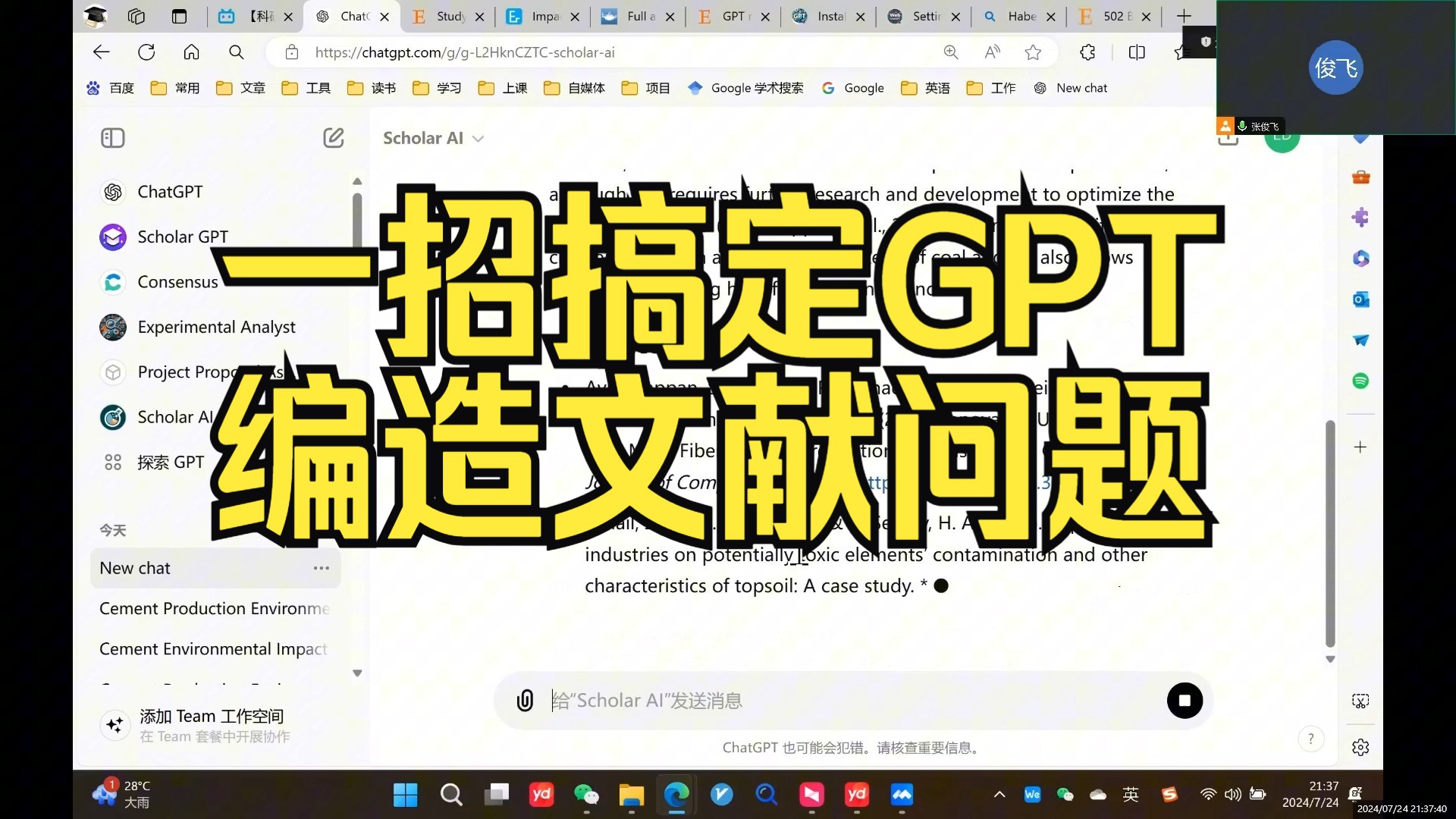Open the Cement Production Environme conversation
This screenshot has width=1456, height=819.
pyautogui.click(x=215, y=608)
